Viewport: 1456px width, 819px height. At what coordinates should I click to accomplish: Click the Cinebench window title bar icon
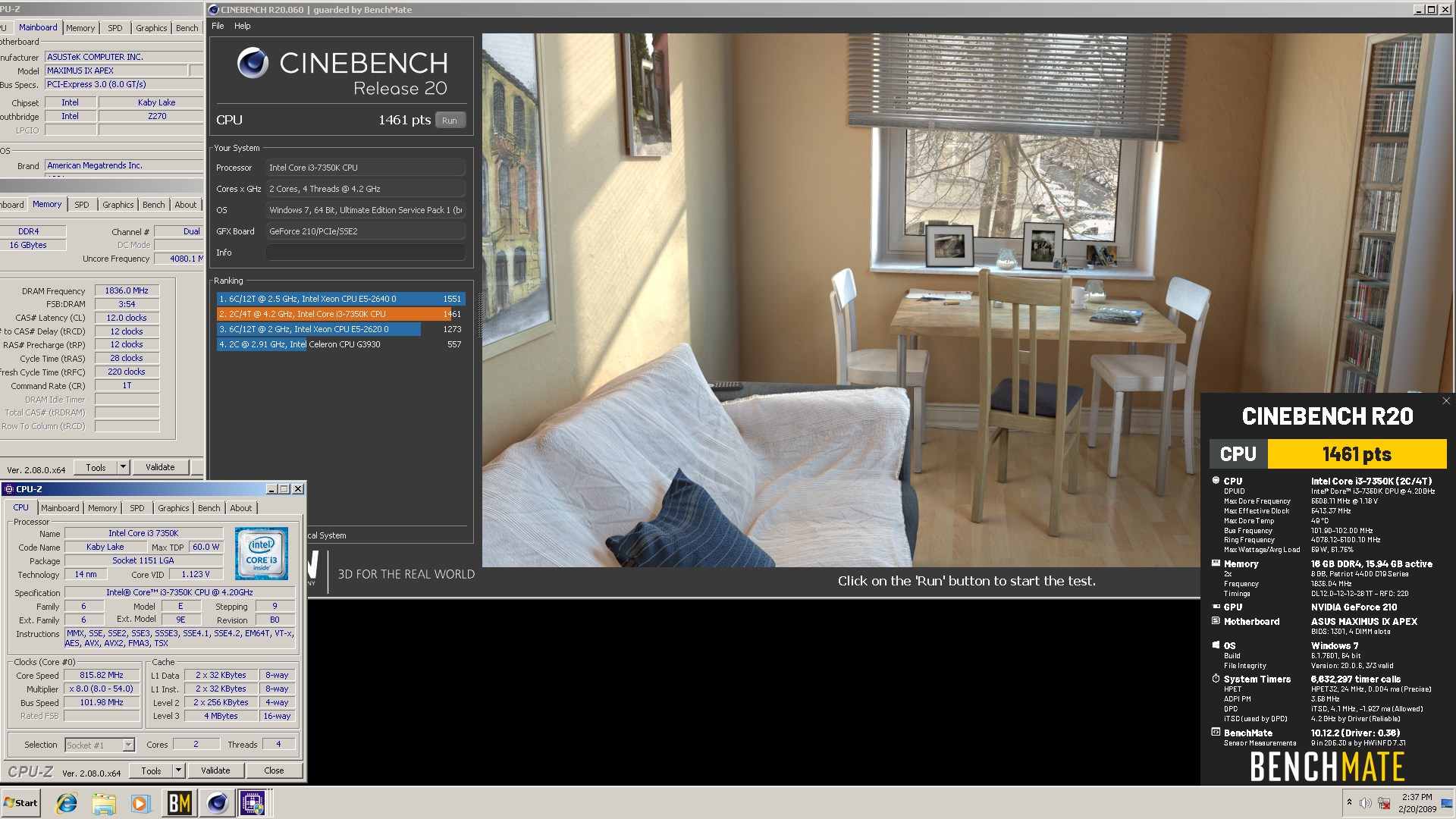click(x=213, y=10)
